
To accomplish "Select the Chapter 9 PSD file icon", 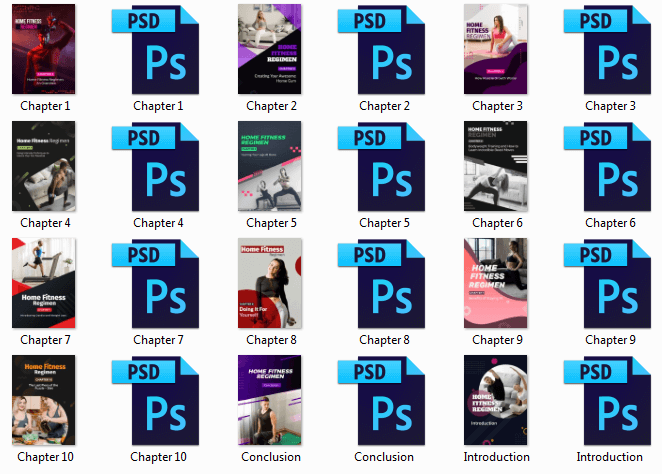I will click(606, 283).
